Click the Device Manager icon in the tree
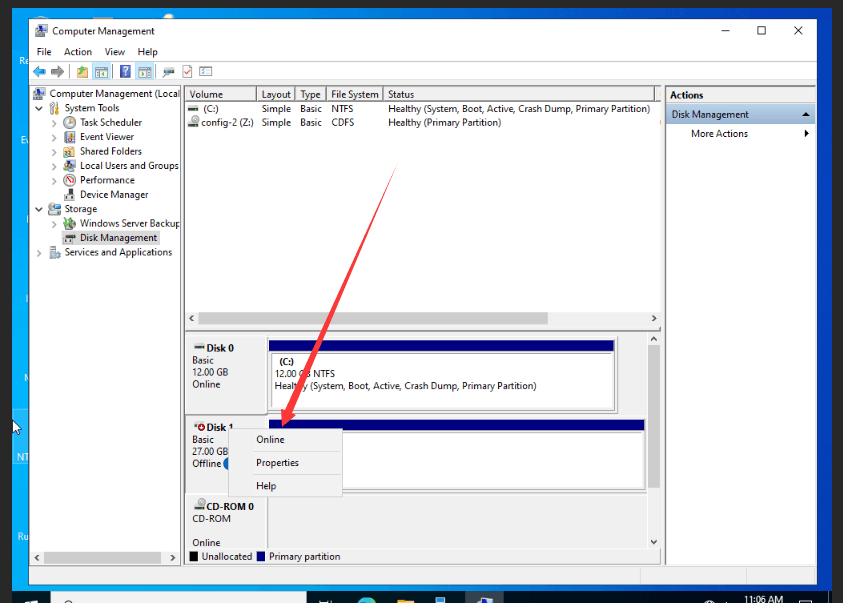This screenshot has height=603, width=843. 69,195
